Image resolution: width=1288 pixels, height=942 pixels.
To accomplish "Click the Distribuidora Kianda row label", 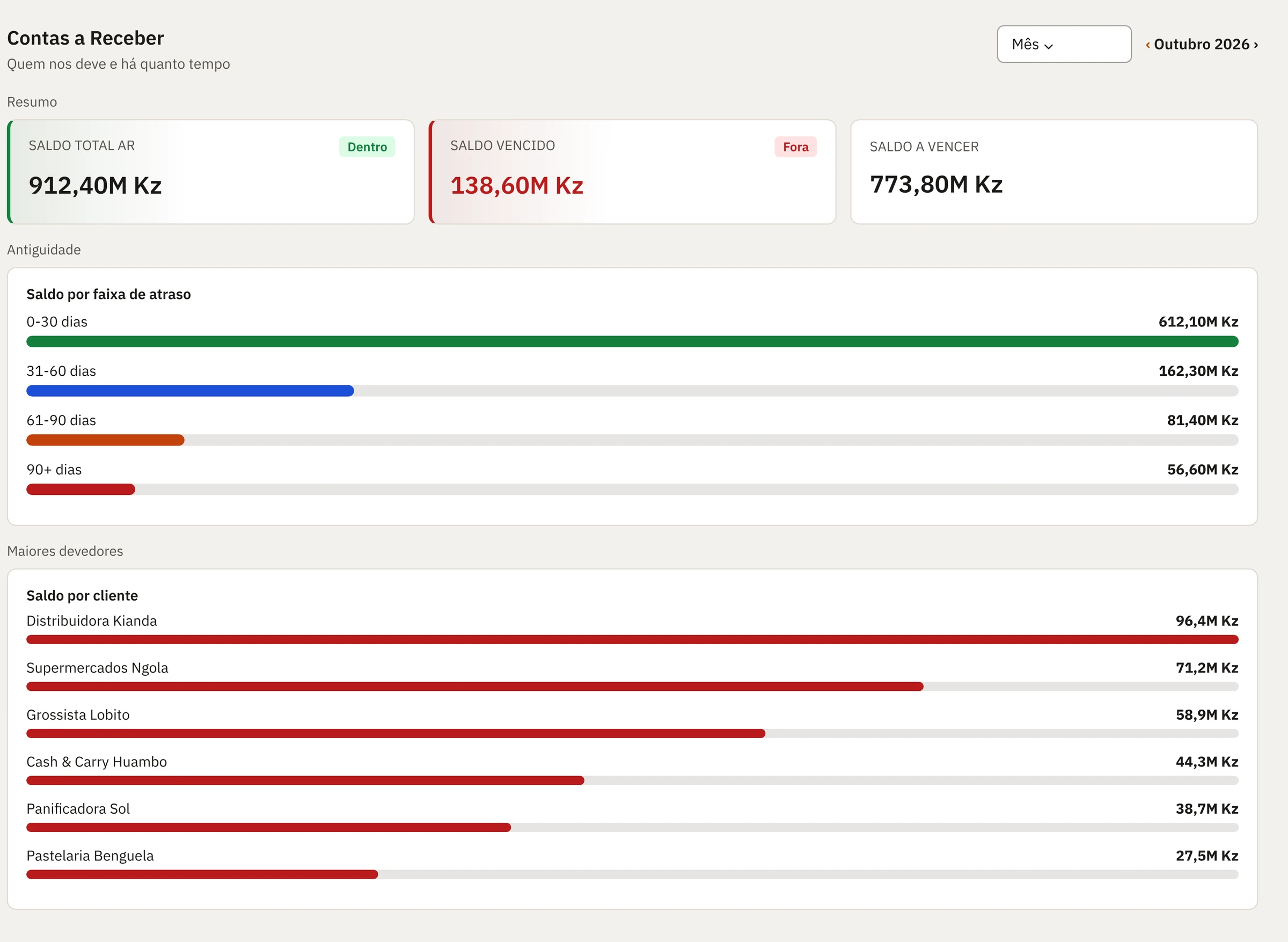I will [92, 620].
